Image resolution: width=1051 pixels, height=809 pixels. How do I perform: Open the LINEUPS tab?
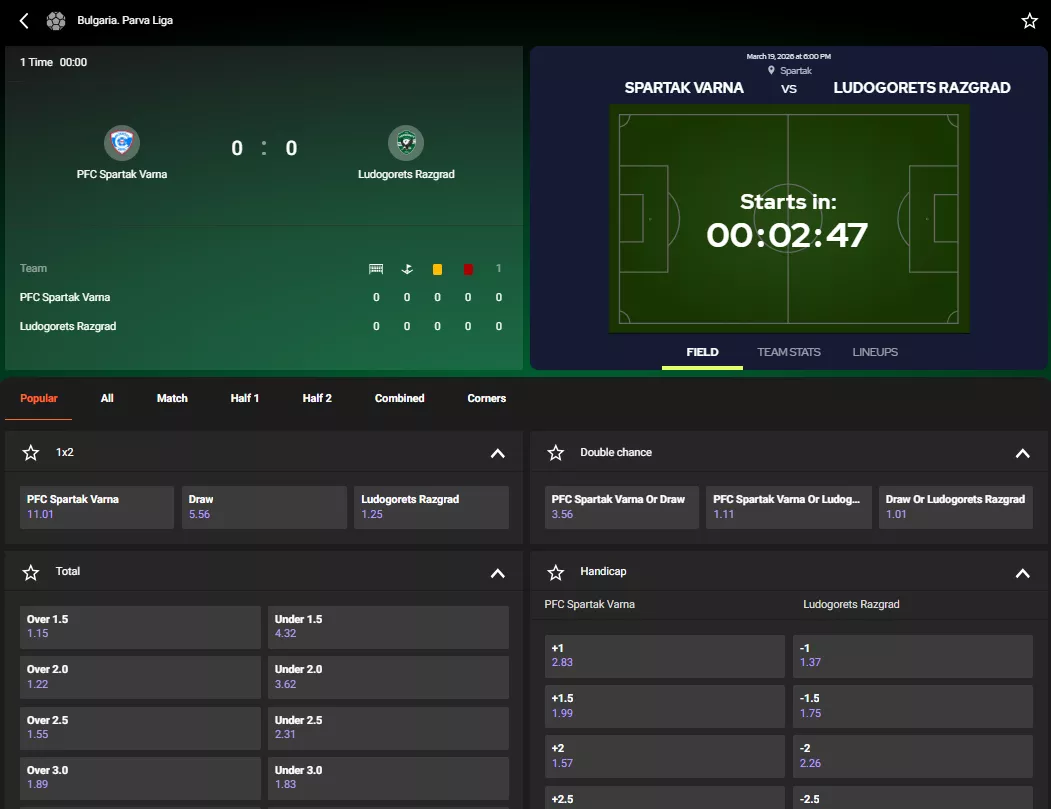click(x=875, y=352)
